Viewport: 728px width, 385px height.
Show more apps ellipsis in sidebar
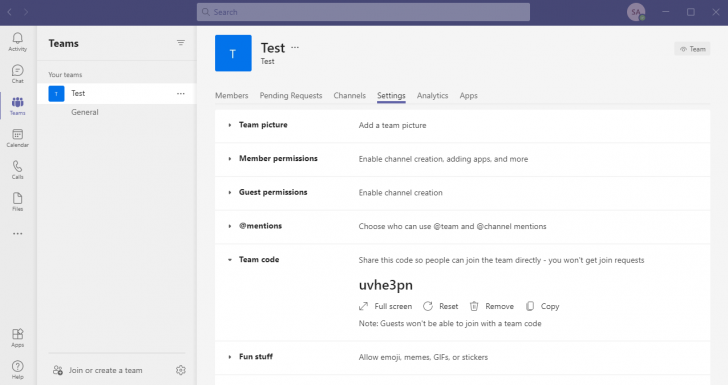point(18,234)
